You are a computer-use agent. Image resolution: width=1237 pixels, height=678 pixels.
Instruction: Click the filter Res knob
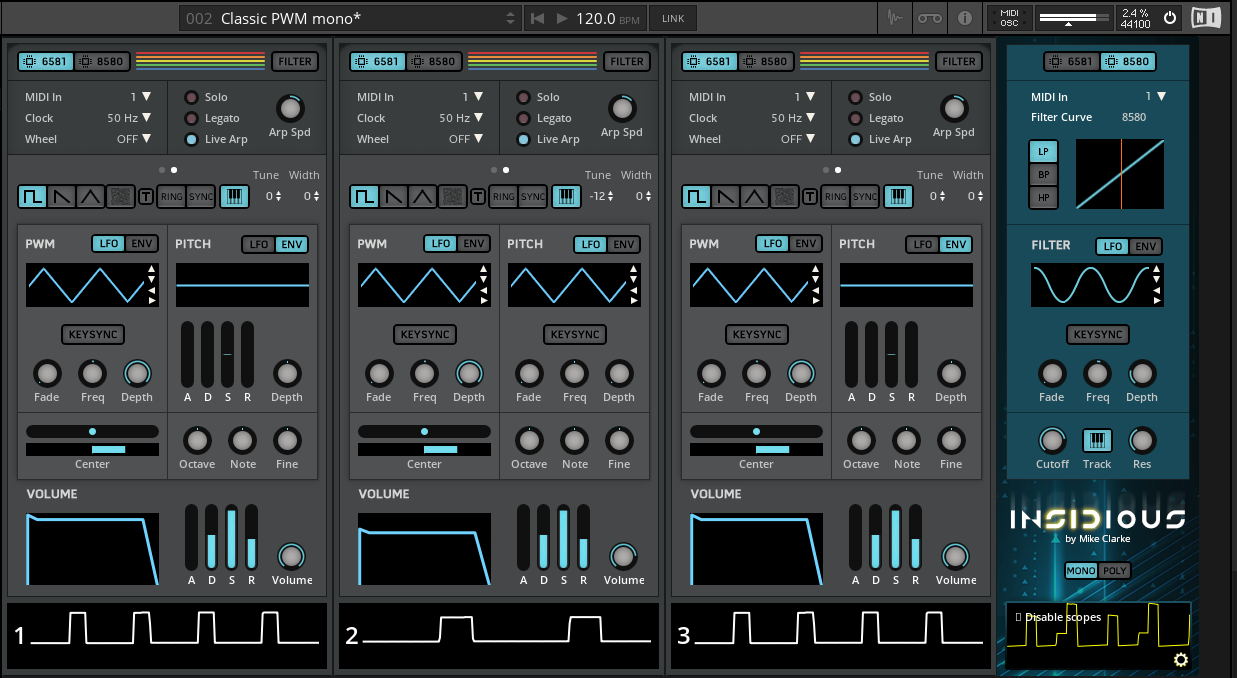coord(1142,440)
